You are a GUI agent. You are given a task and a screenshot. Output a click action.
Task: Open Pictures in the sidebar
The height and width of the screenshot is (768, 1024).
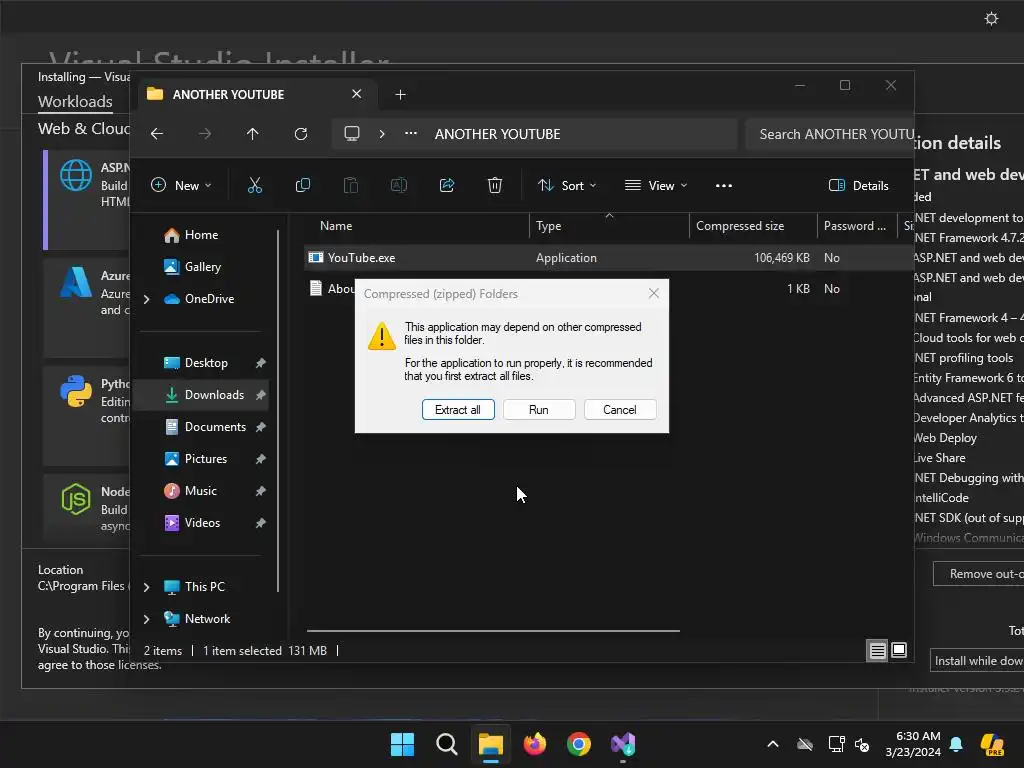(206, 458)
